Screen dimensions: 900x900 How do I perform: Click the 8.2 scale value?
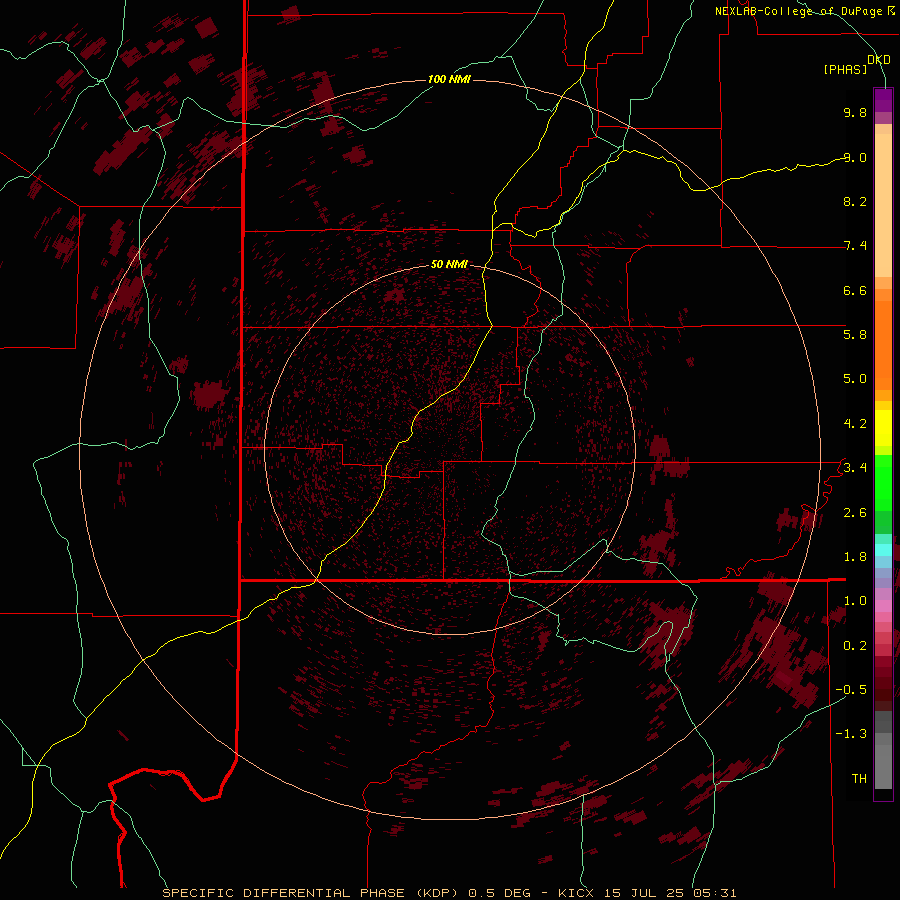(x=855, y=201)
